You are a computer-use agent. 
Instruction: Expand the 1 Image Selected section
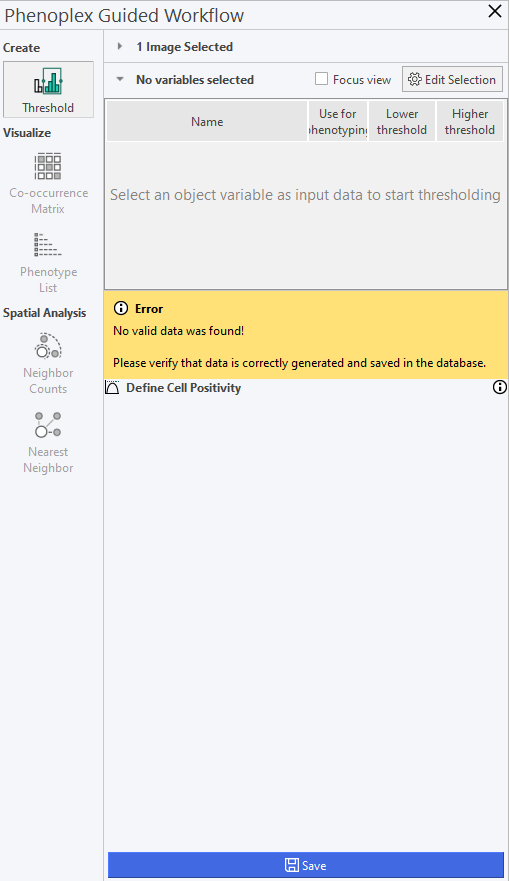[x=120, y=47]
